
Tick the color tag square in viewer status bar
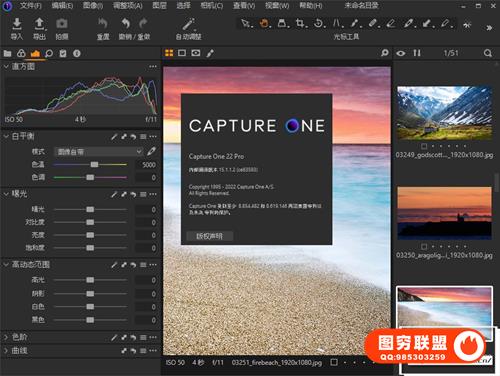[334, 362]
